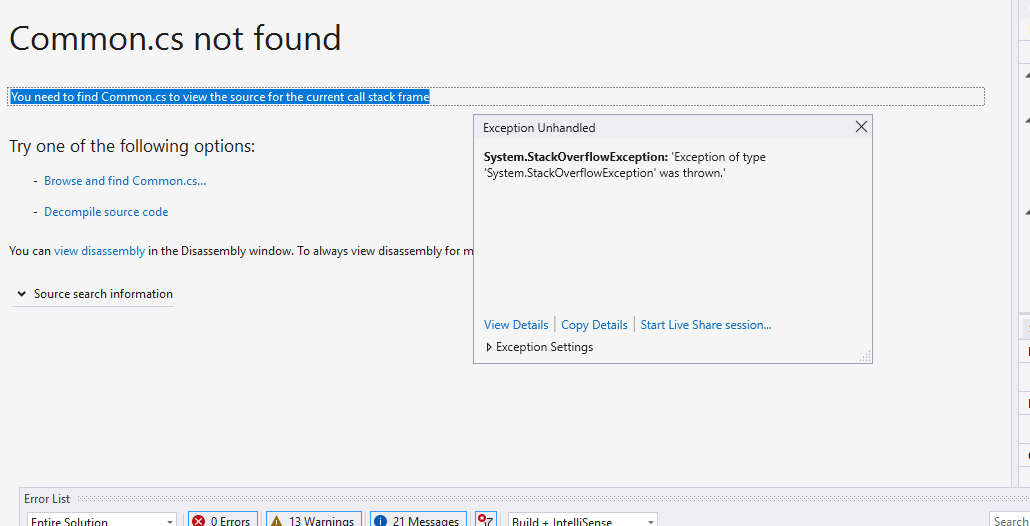Viewport: 1030px width, 526px height.
Task: Click the Error List panel title
Action: pos(47,498)
